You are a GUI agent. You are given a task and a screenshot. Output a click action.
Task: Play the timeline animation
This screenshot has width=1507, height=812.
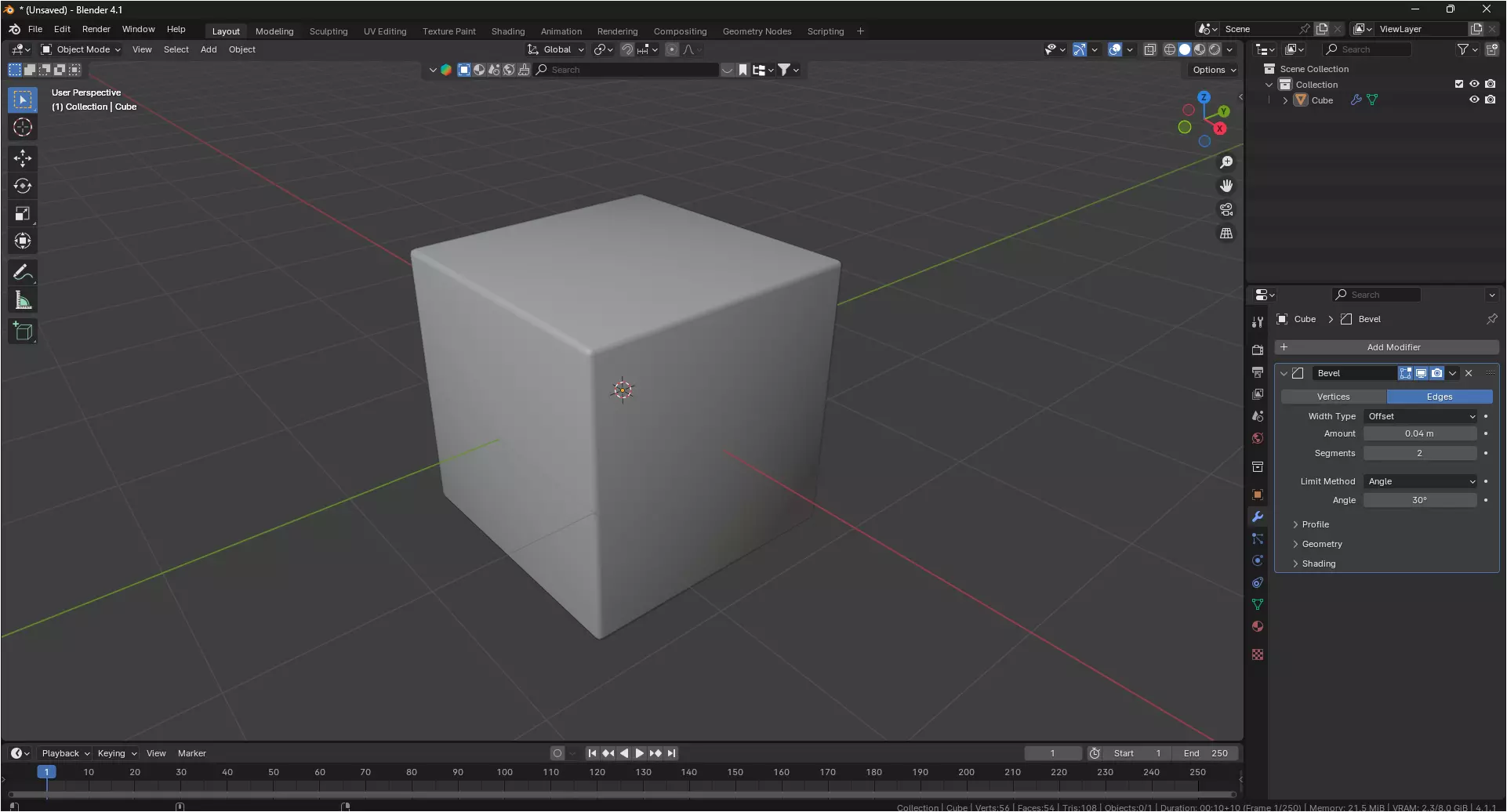tap(640, 753)
